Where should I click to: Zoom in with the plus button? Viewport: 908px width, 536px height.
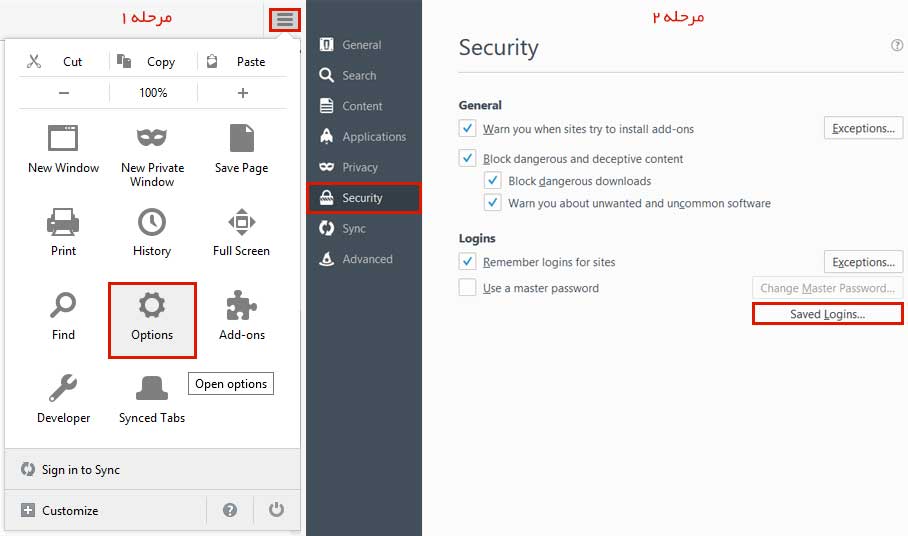click(243, 93)
